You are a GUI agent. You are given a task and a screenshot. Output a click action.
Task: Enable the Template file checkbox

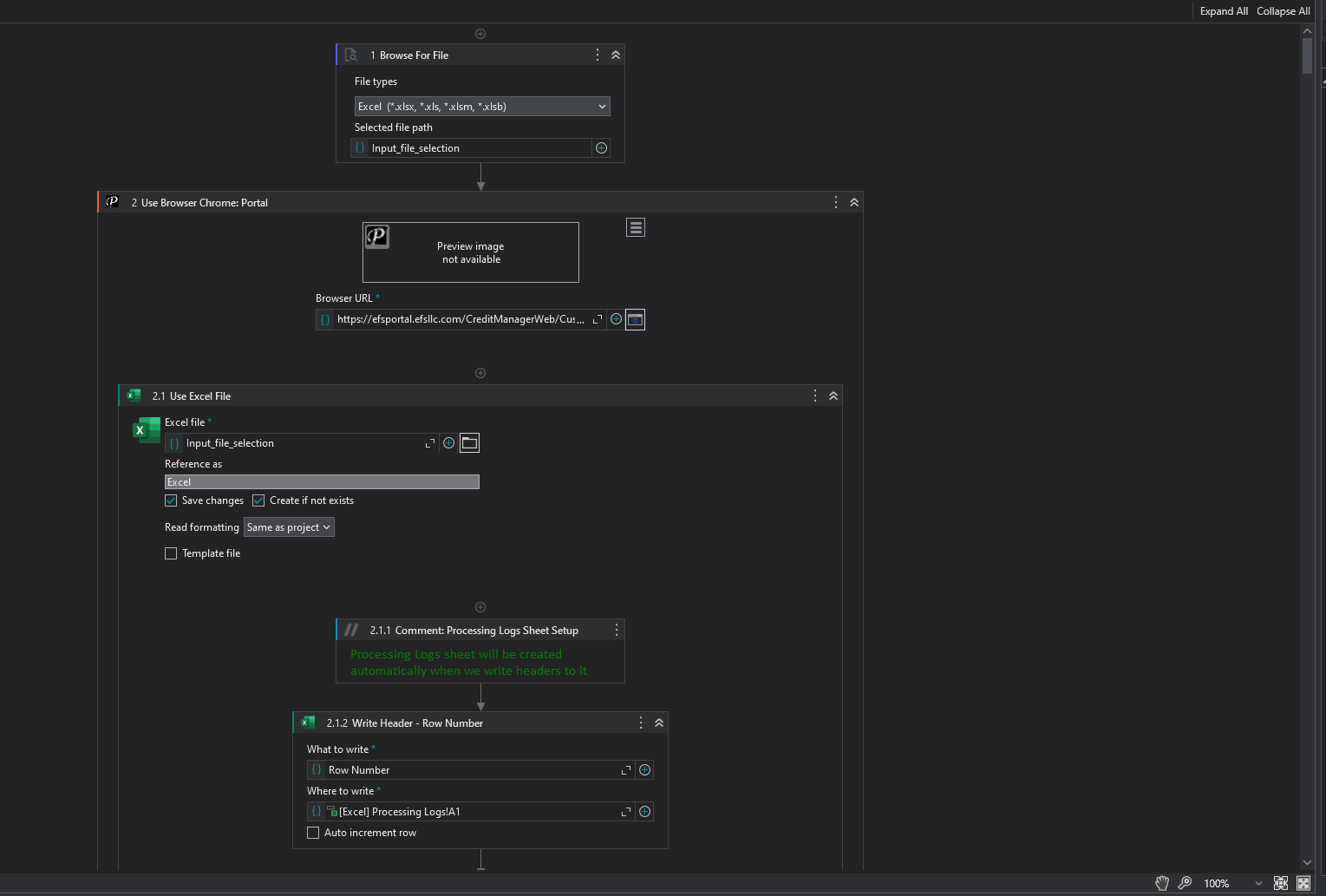tap(171, 553)
